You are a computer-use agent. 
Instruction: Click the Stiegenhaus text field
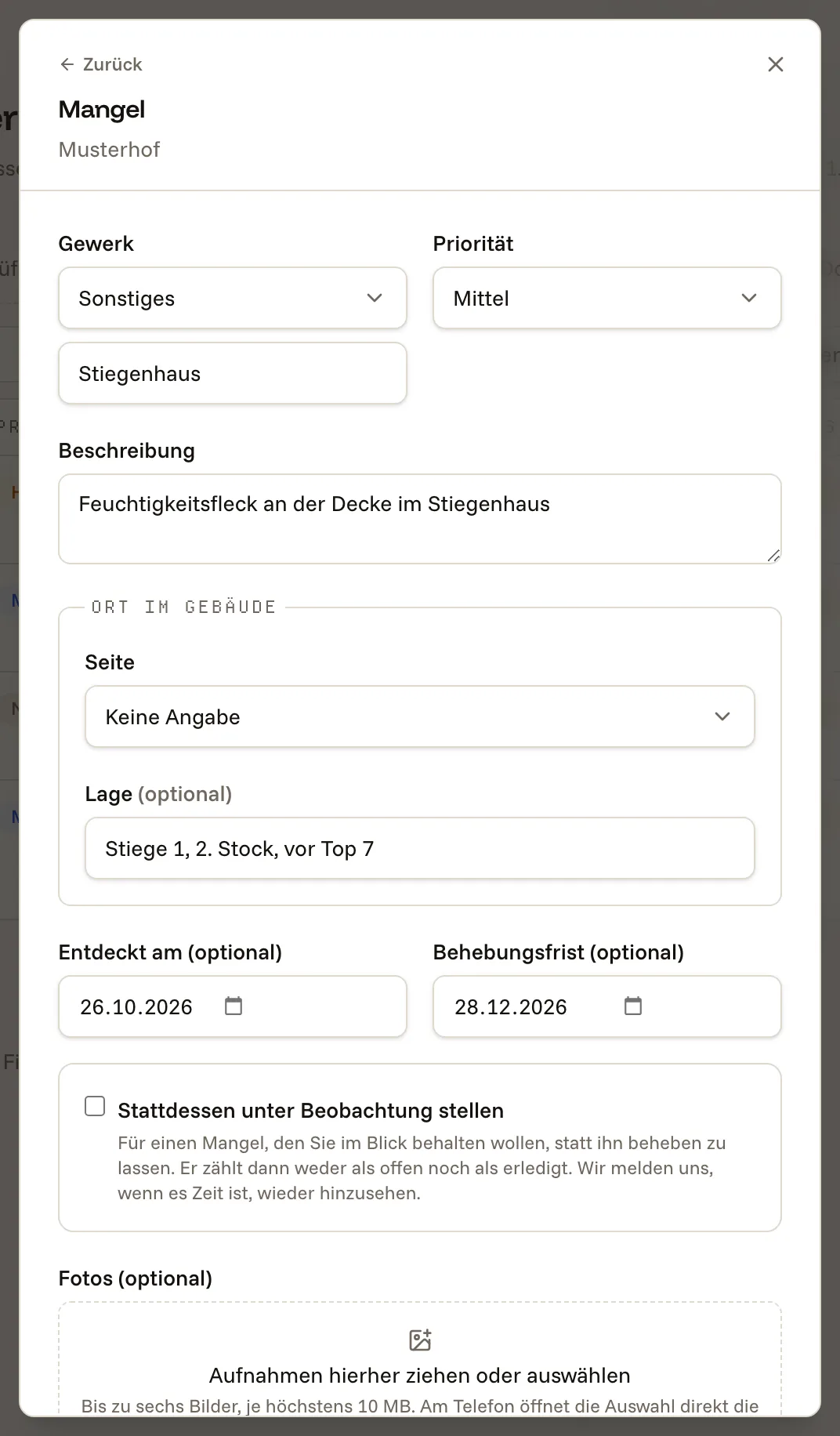[233, 373]
